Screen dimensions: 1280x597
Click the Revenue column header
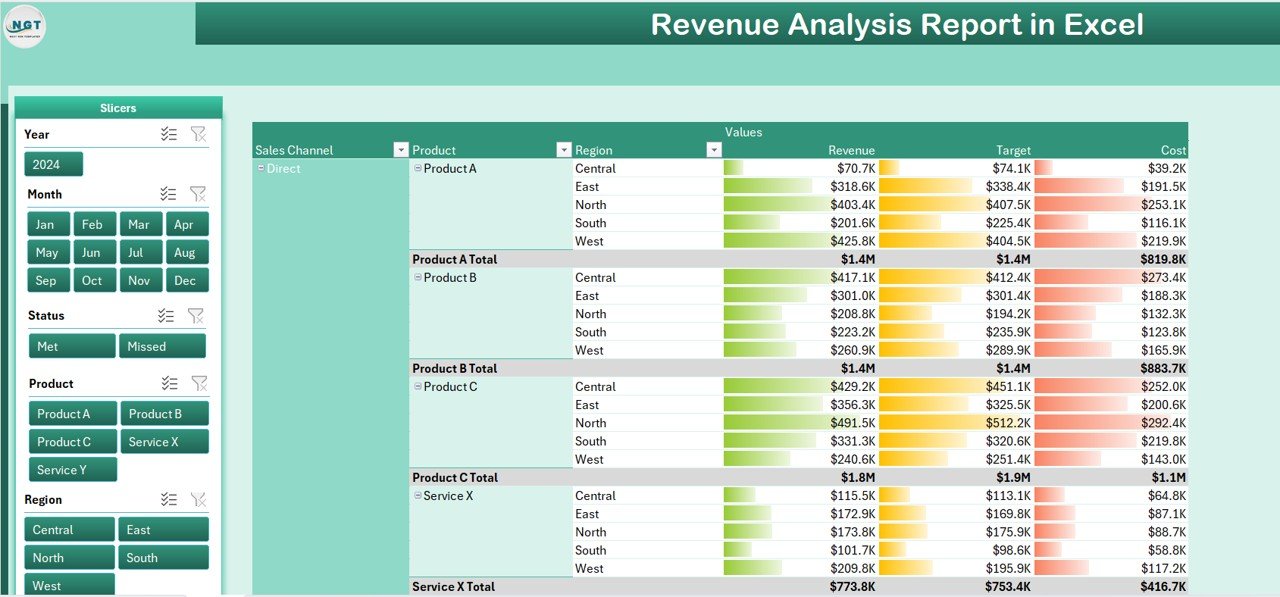click(851, 150)
